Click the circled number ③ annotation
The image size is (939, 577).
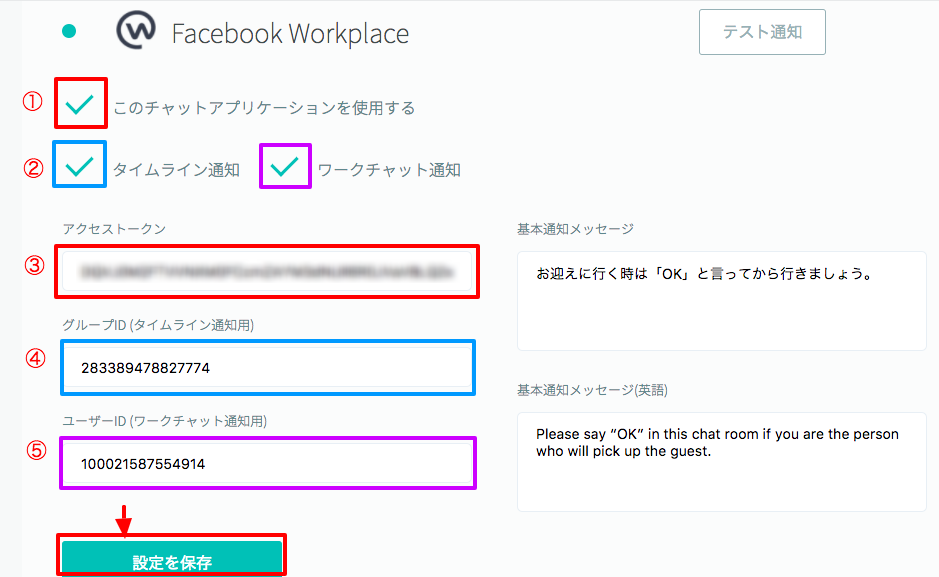click(35, 265)
